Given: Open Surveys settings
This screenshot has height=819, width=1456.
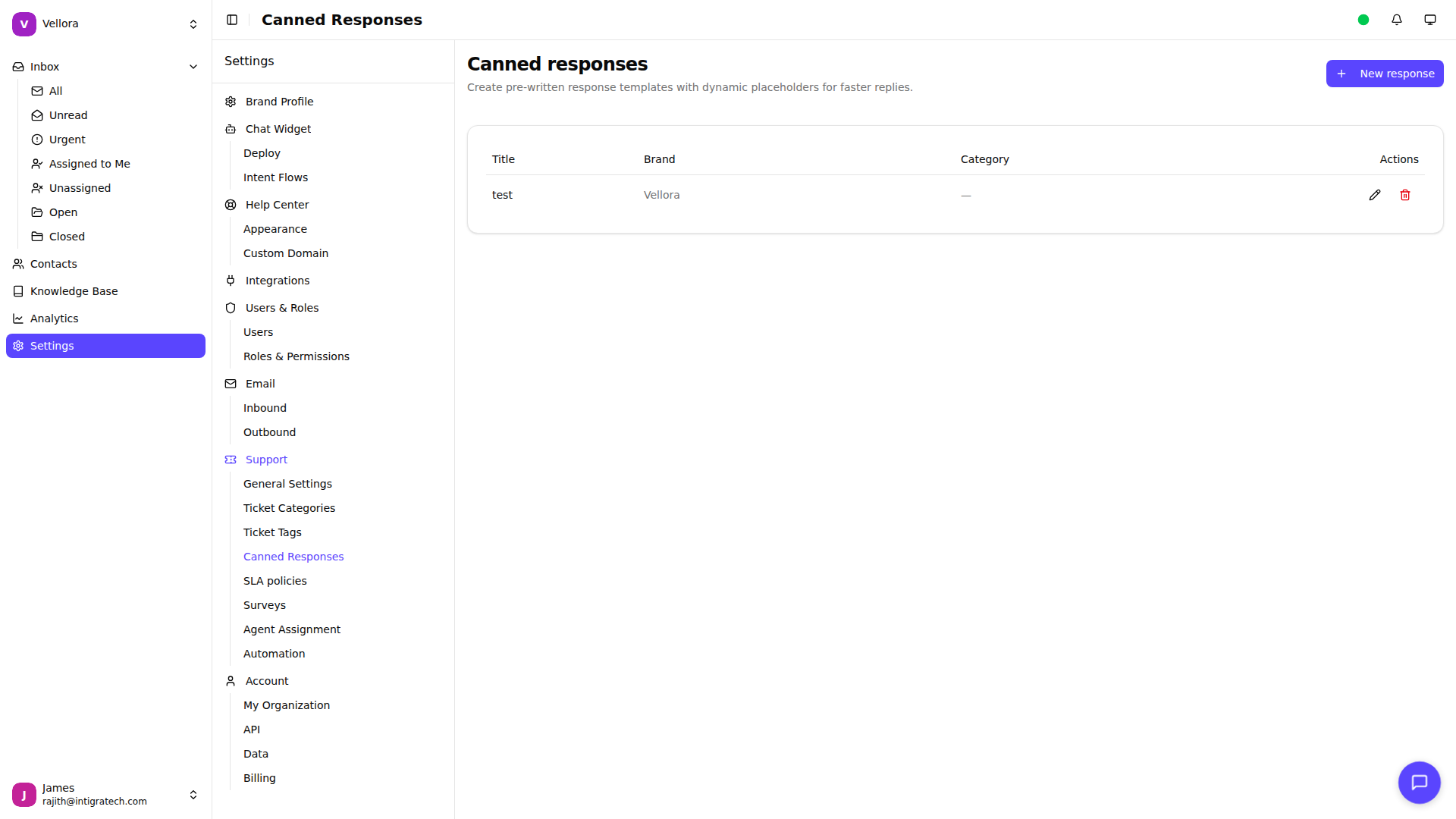Looking at the screenshot, I should coord(265,605).
